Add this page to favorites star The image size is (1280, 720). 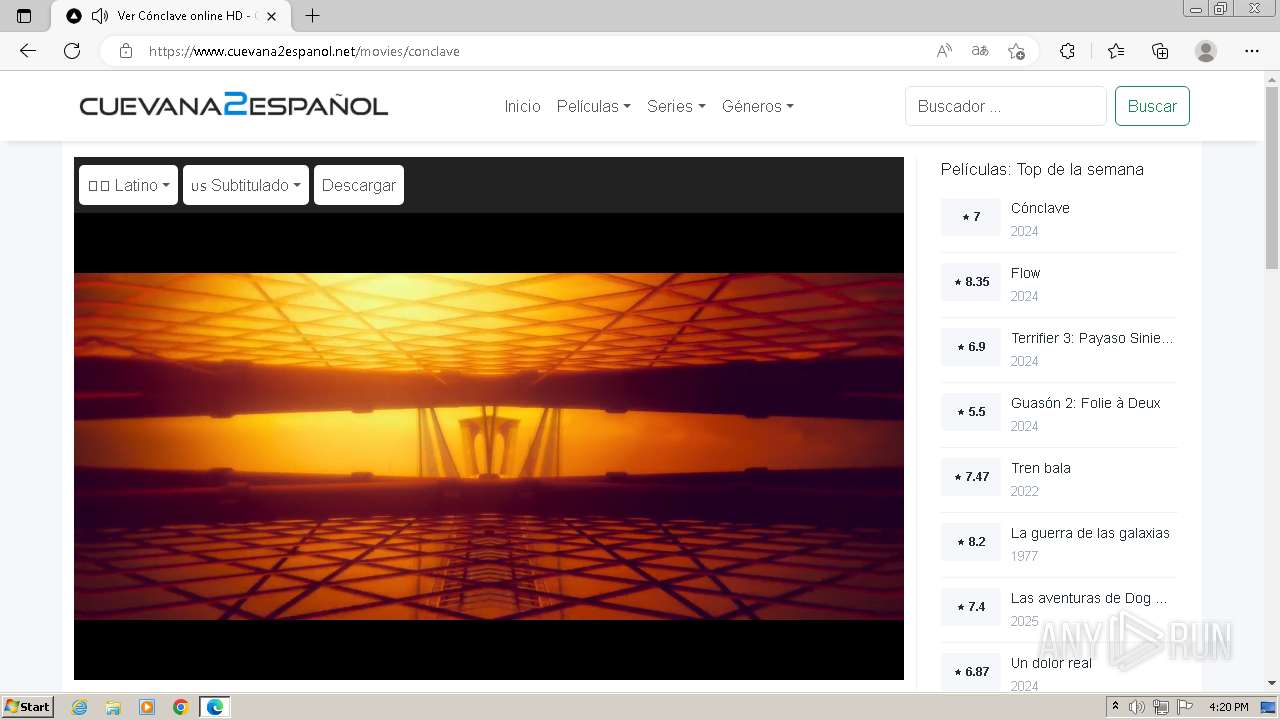tap(1016, 51)
